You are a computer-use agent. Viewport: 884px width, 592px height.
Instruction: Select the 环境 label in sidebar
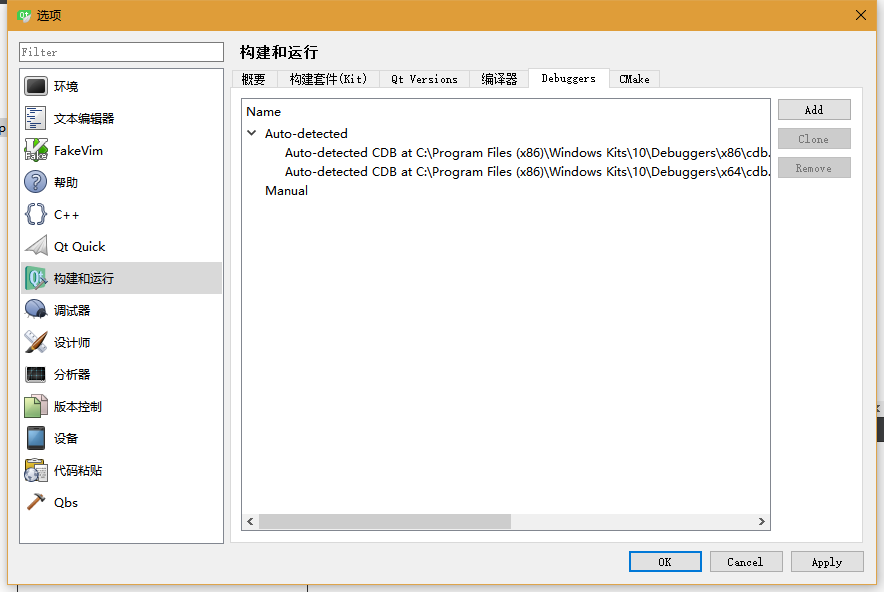[66, 86]
